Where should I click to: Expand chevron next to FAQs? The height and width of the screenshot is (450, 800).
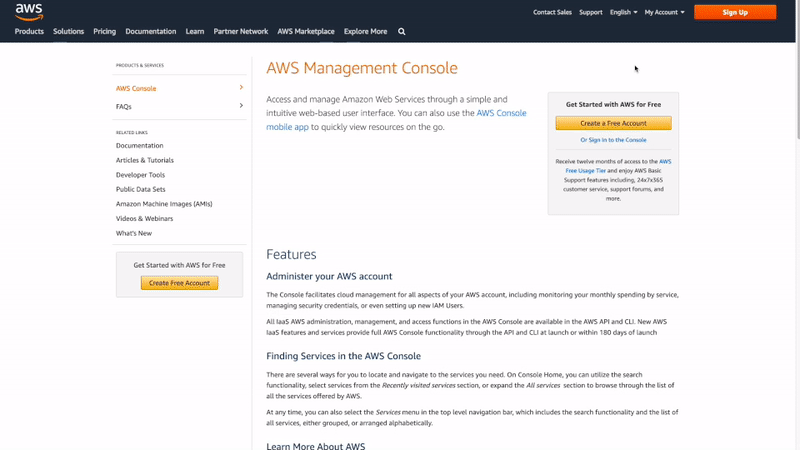point(241,106)
